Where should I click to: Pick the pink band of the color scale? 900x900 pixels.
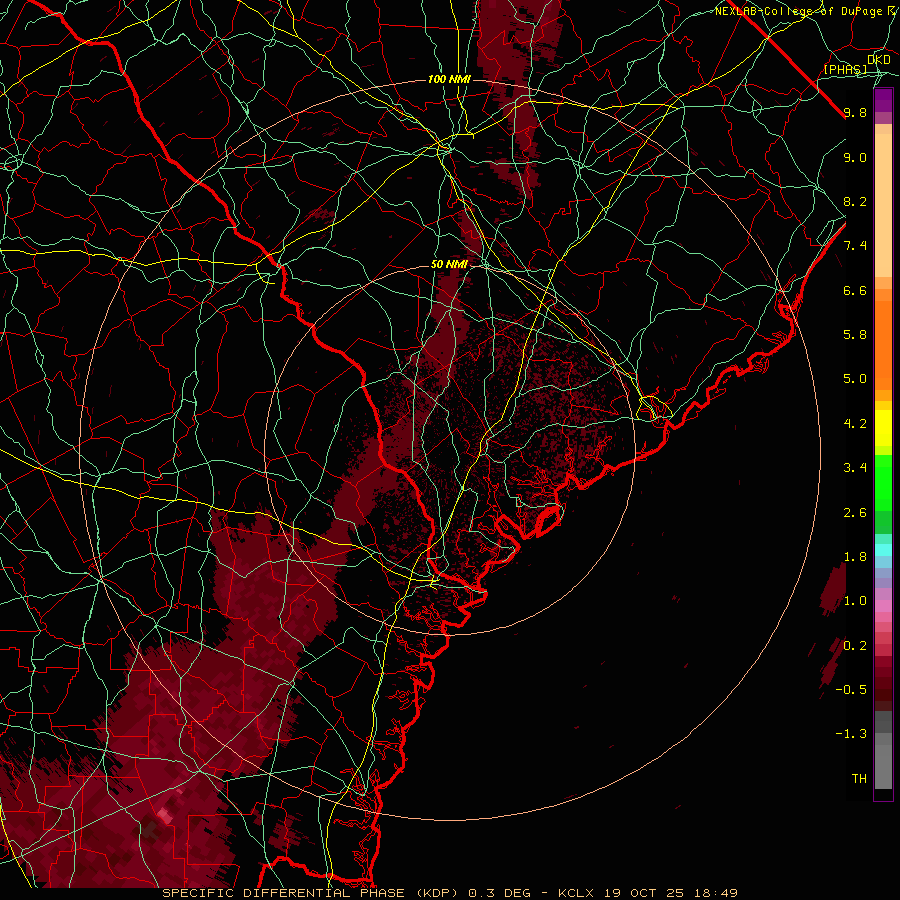pyautogui.click(x=883, y=606)
